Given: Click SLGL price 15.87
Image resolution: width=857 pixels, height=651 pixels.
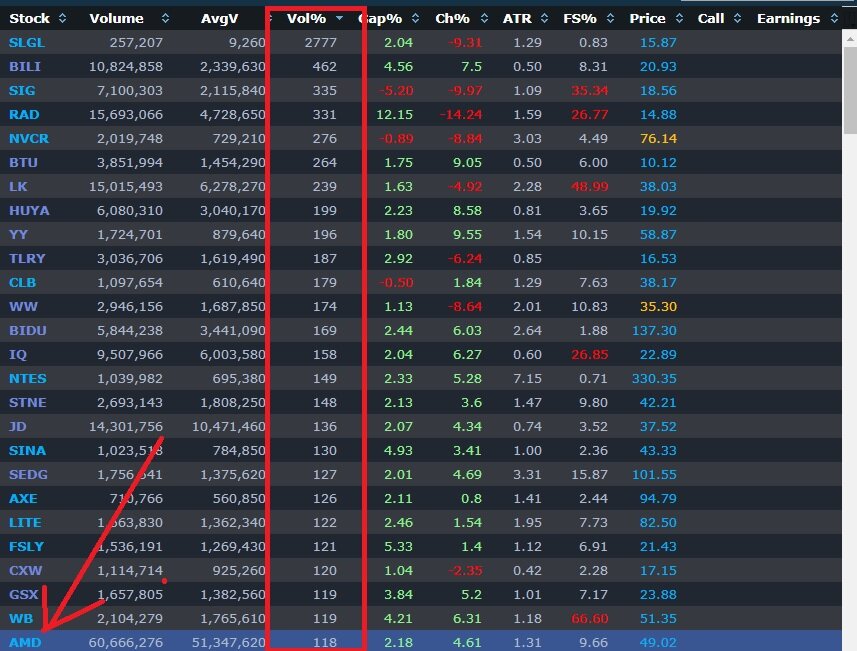Looking at the screenshot, I should point(658,43).
